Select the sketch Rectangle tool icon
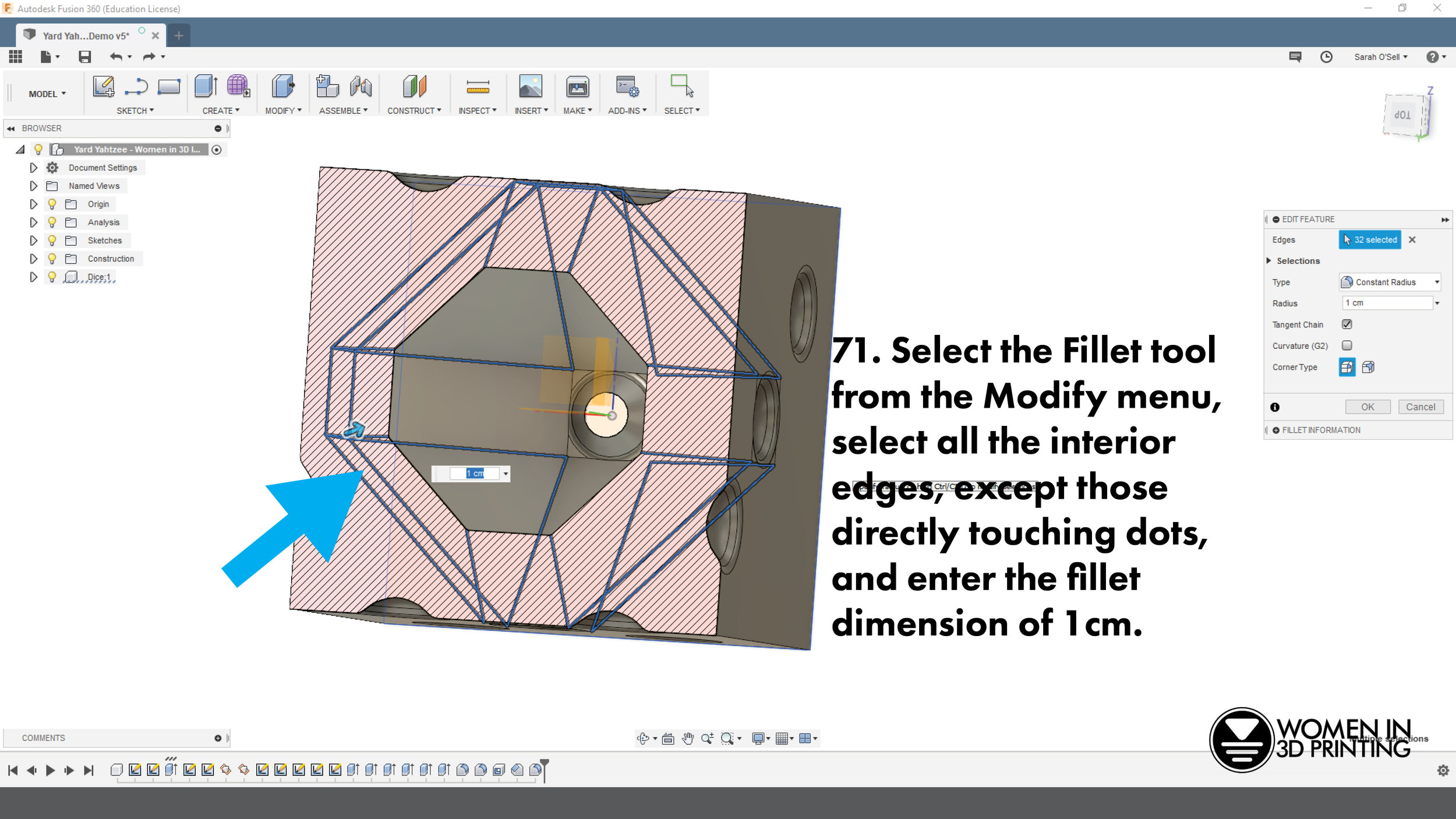The height and width of the screenshot is (819, 1456). (x=169, y=86)
